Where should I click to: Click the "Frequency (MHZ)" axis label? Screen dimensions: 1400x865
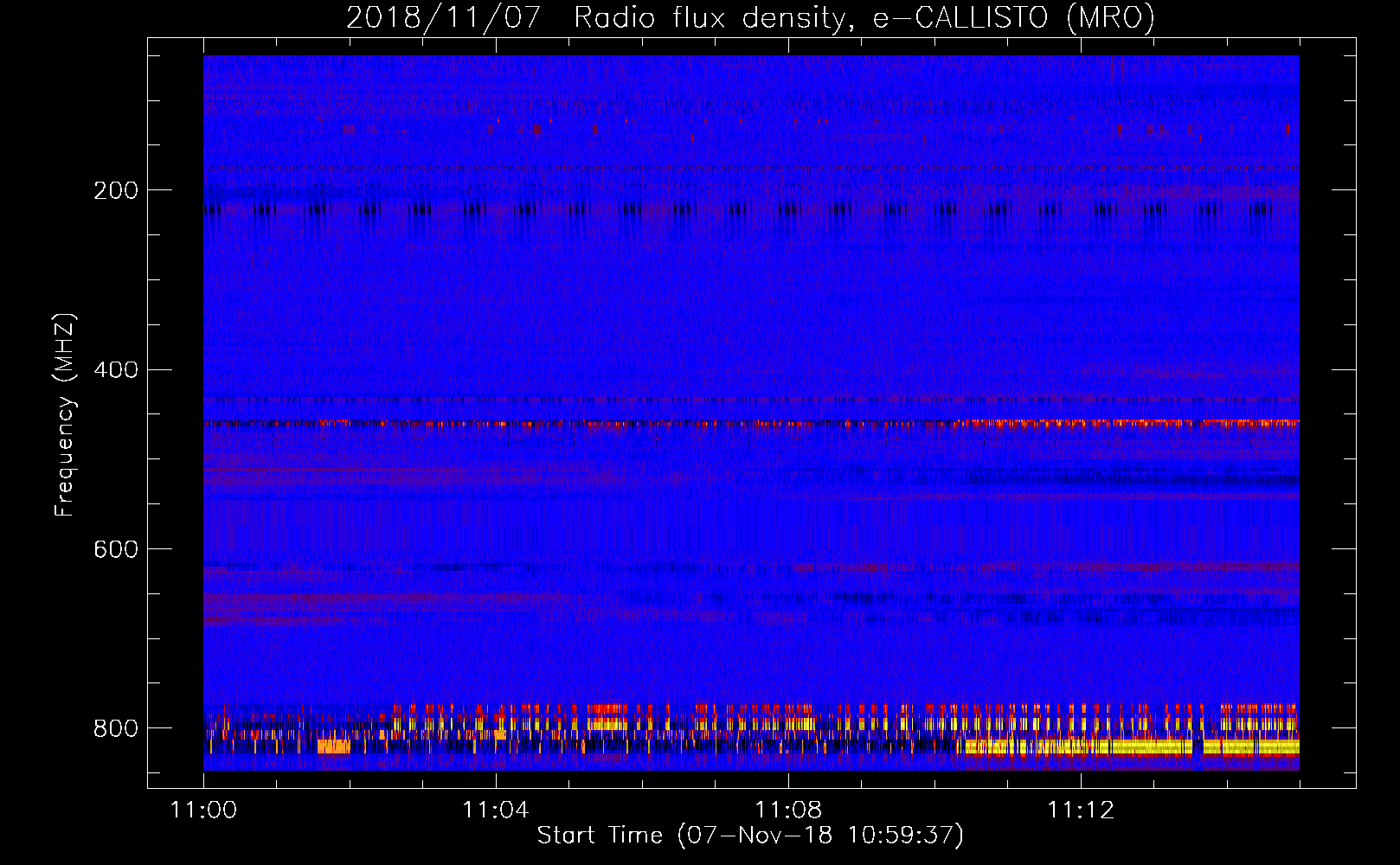point(64,415)
